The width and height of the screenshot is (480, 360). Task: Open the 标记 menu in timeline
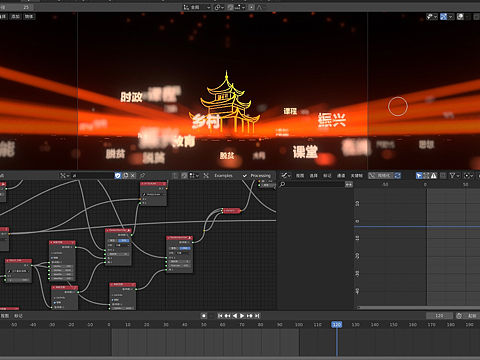pyautogui.click(x=18, y=316)
